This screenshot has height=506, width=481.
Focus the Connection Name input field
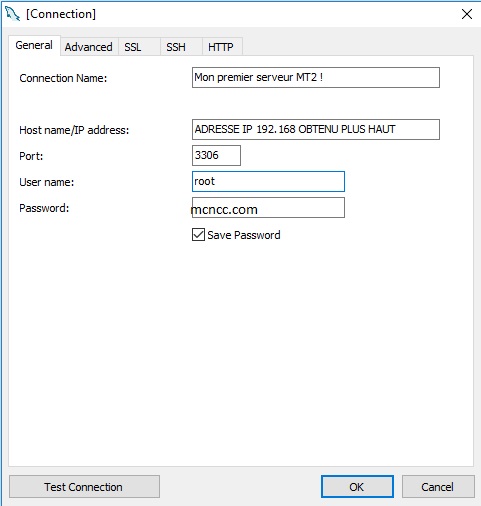[316, 78]
